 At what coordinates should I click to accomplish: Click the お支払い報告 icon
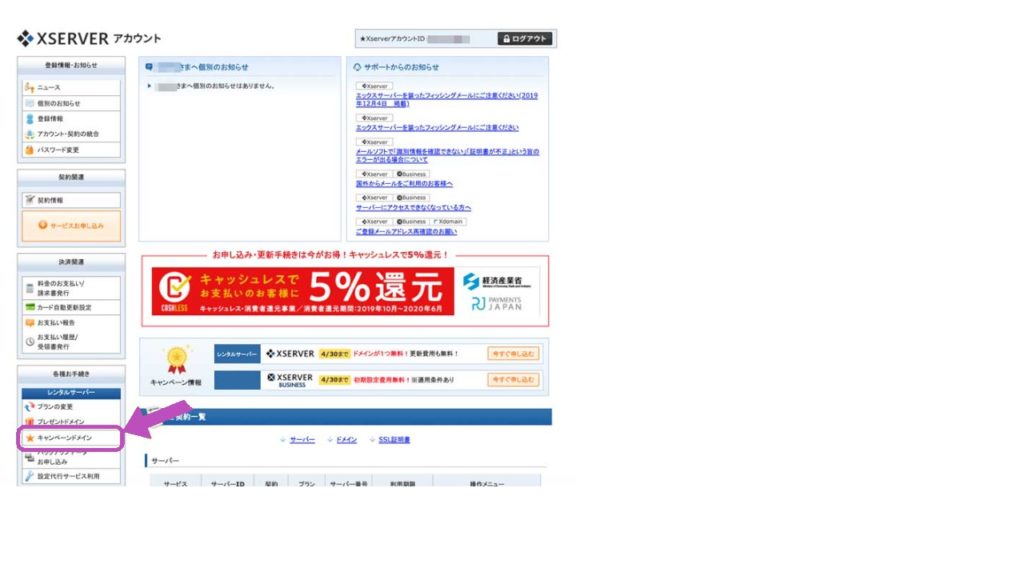point(29,323)
